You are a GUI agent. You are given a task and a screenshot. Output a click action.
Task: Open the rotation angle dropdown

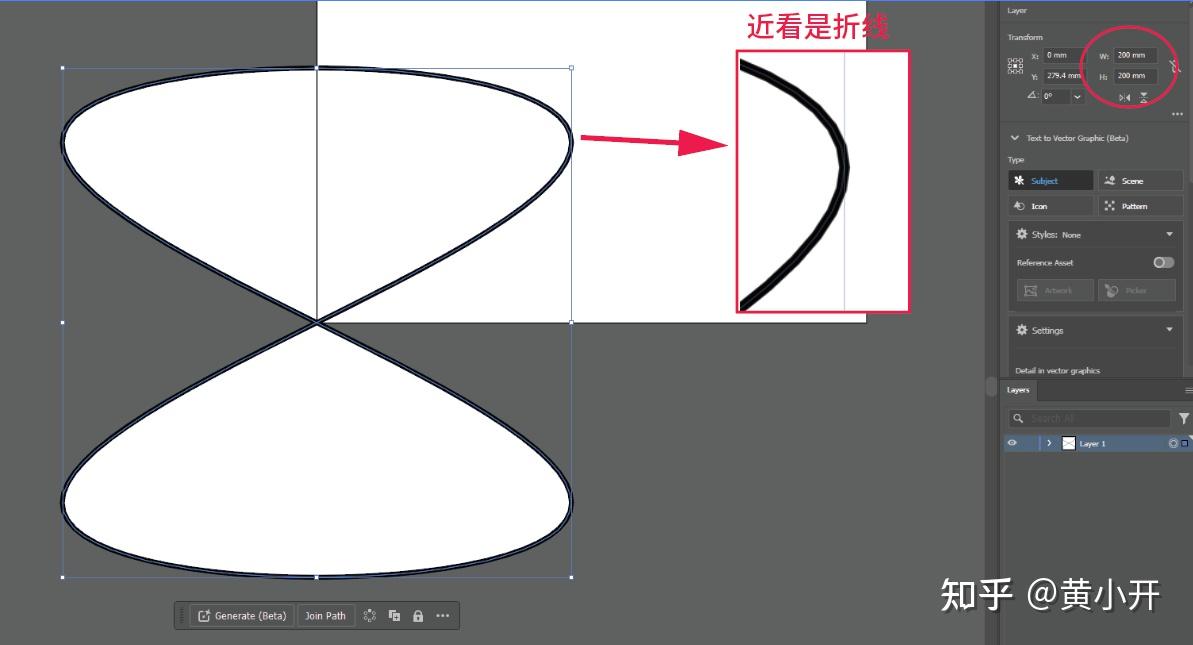tap(1077, 97)
